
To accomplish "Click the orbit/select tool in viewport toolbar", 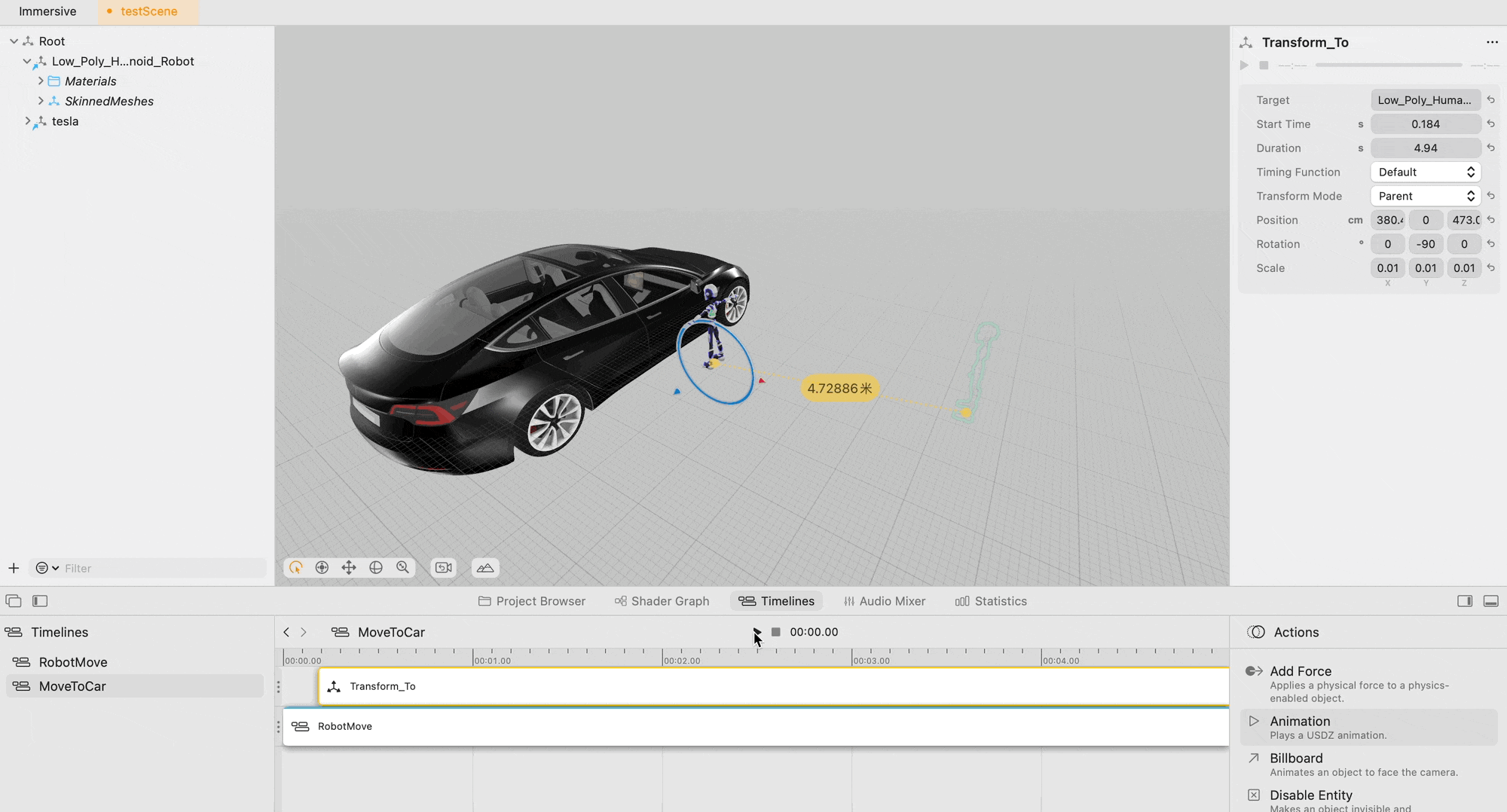I will [295, 568].
